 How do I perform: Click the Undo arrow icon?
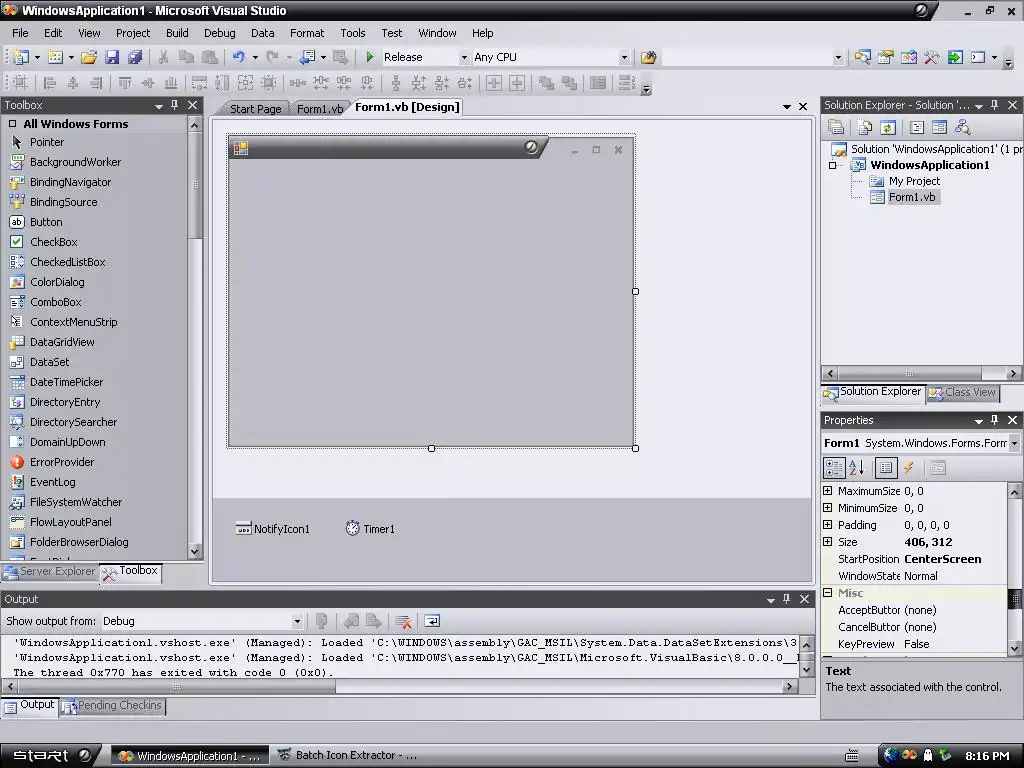238,57
